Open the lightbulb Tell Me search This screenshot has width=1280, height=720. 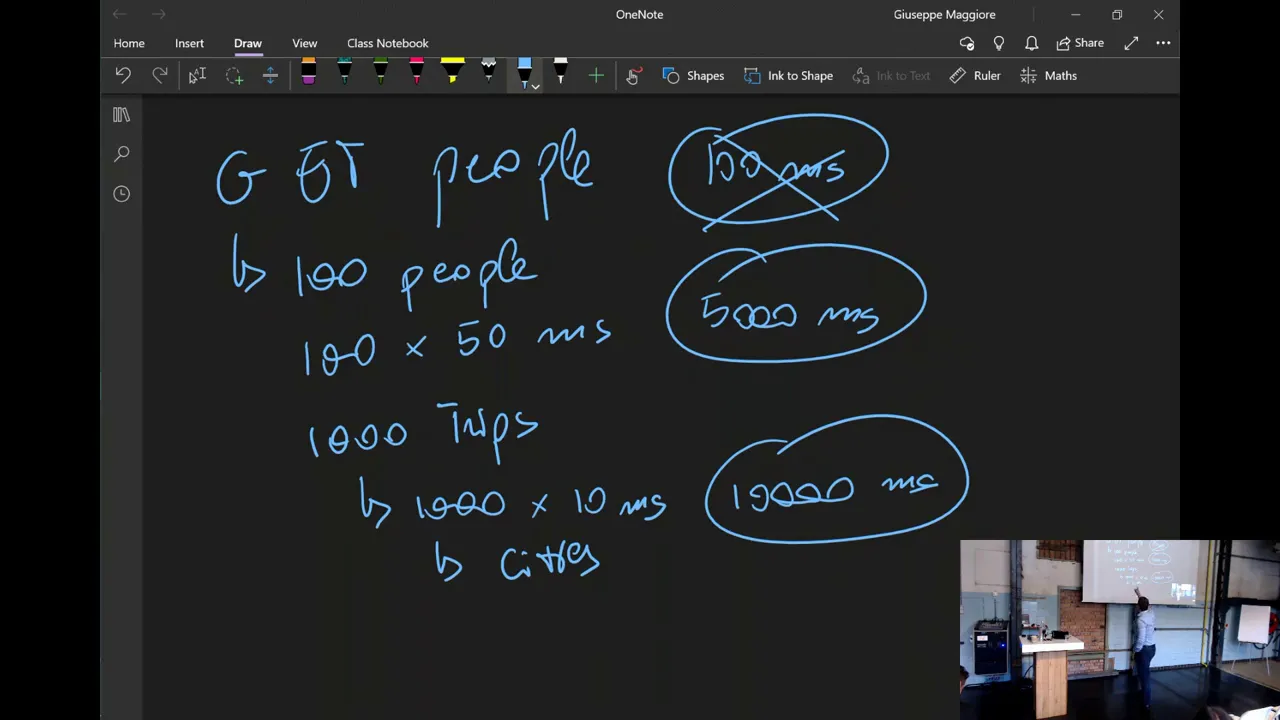click(998, 43)
